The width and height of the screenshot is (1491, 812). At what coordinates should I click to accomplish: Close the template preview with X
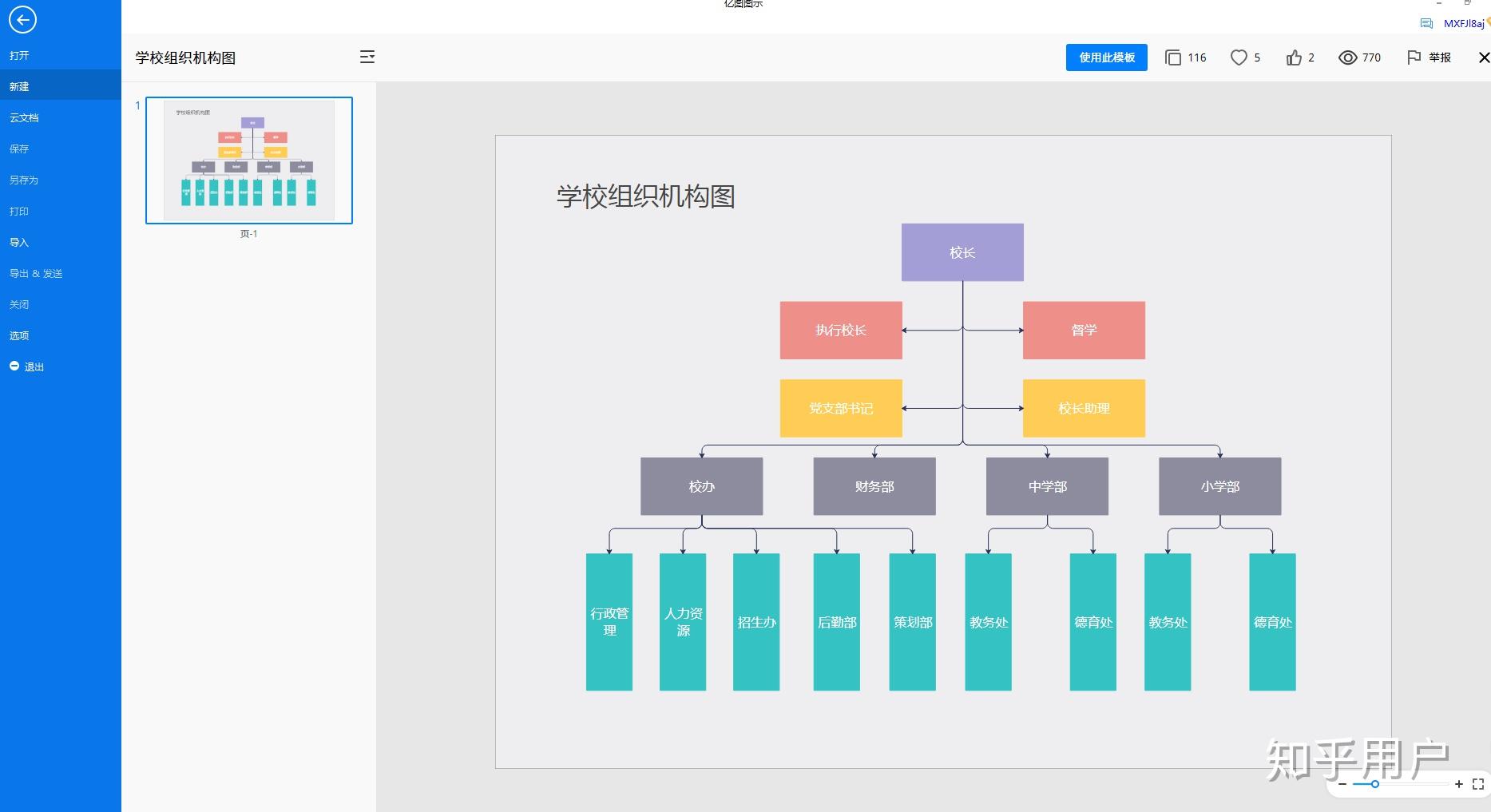click(x=1484, y=57)
